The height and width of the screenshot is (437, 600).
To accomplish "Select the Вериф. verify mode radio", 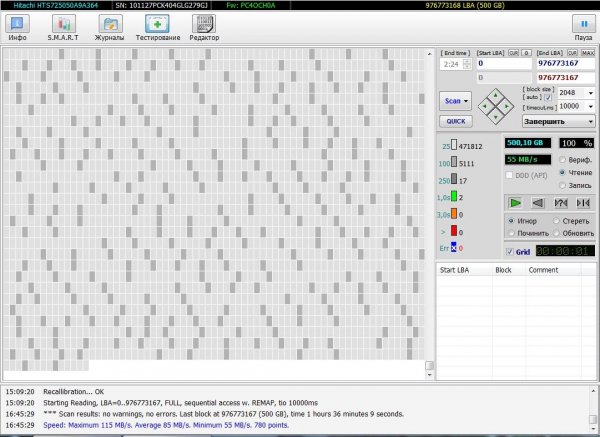I will [563, 160].
